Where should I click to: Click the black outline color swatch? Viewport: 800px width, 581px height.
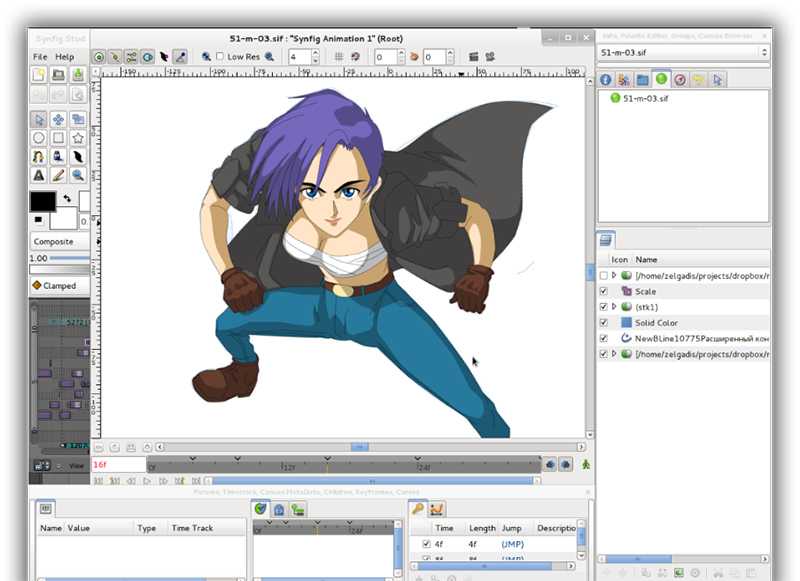coord(43,201)
